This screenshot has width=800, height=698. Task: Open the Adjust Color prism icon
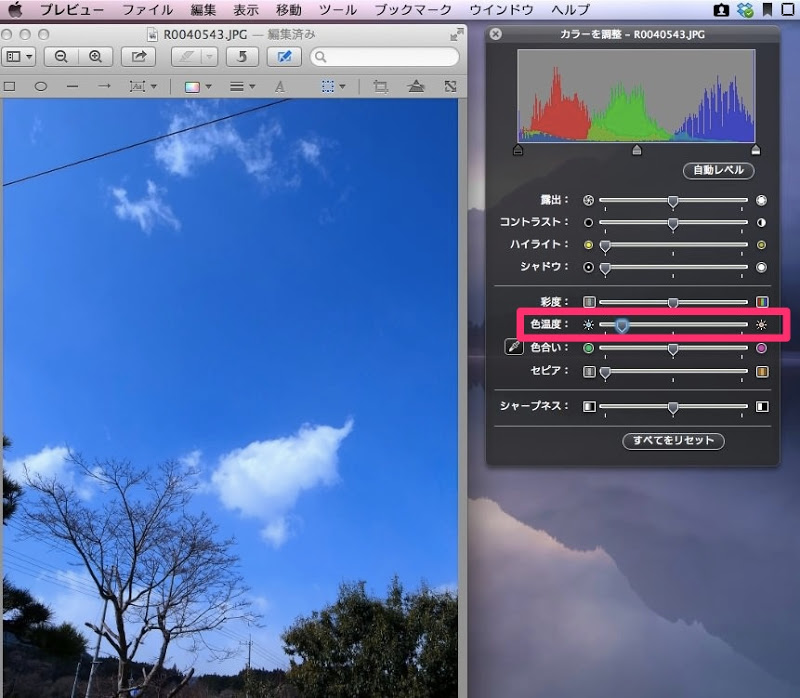click(x=416, y=86)
